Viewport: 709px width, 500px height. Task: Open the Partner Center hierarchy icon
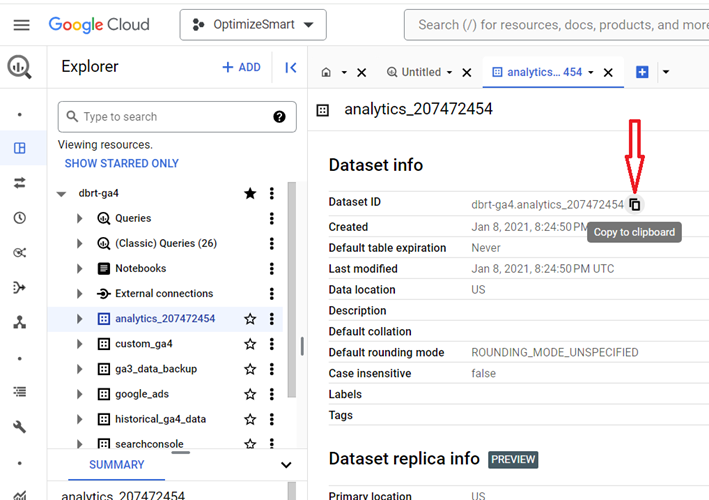tap(19, 322)
